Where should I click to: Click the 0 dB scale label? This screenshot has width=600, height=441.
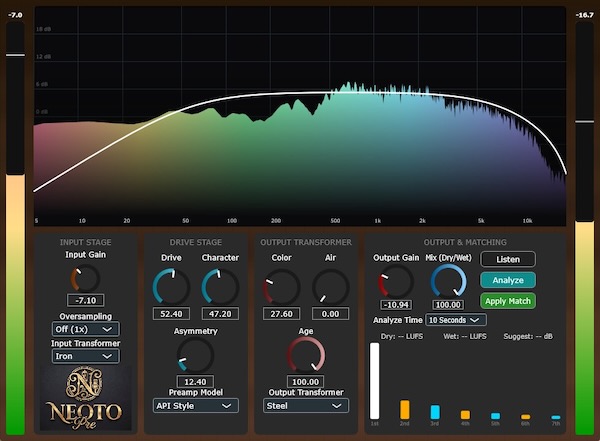click(x=42, y=112)
